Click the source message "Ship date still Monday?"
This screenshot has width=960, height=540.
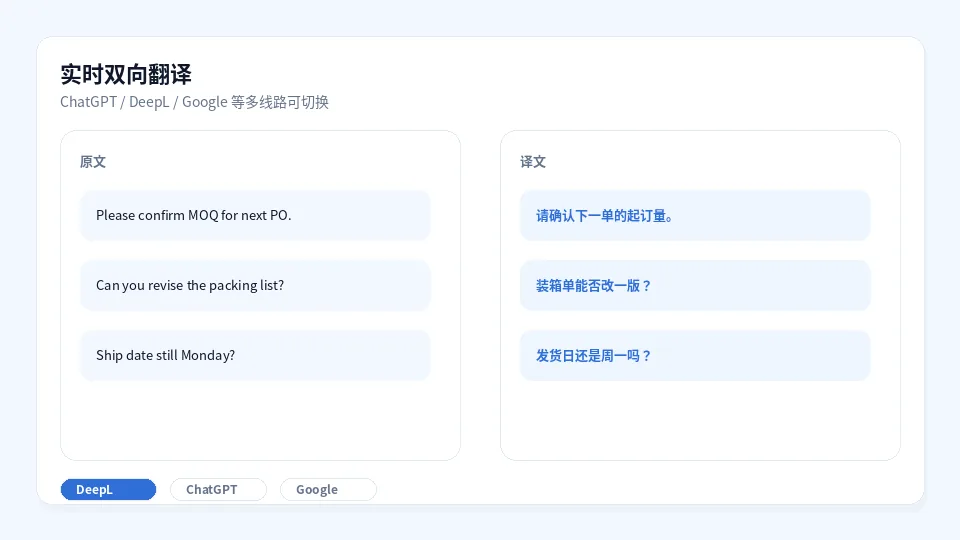tap(255, 355)
